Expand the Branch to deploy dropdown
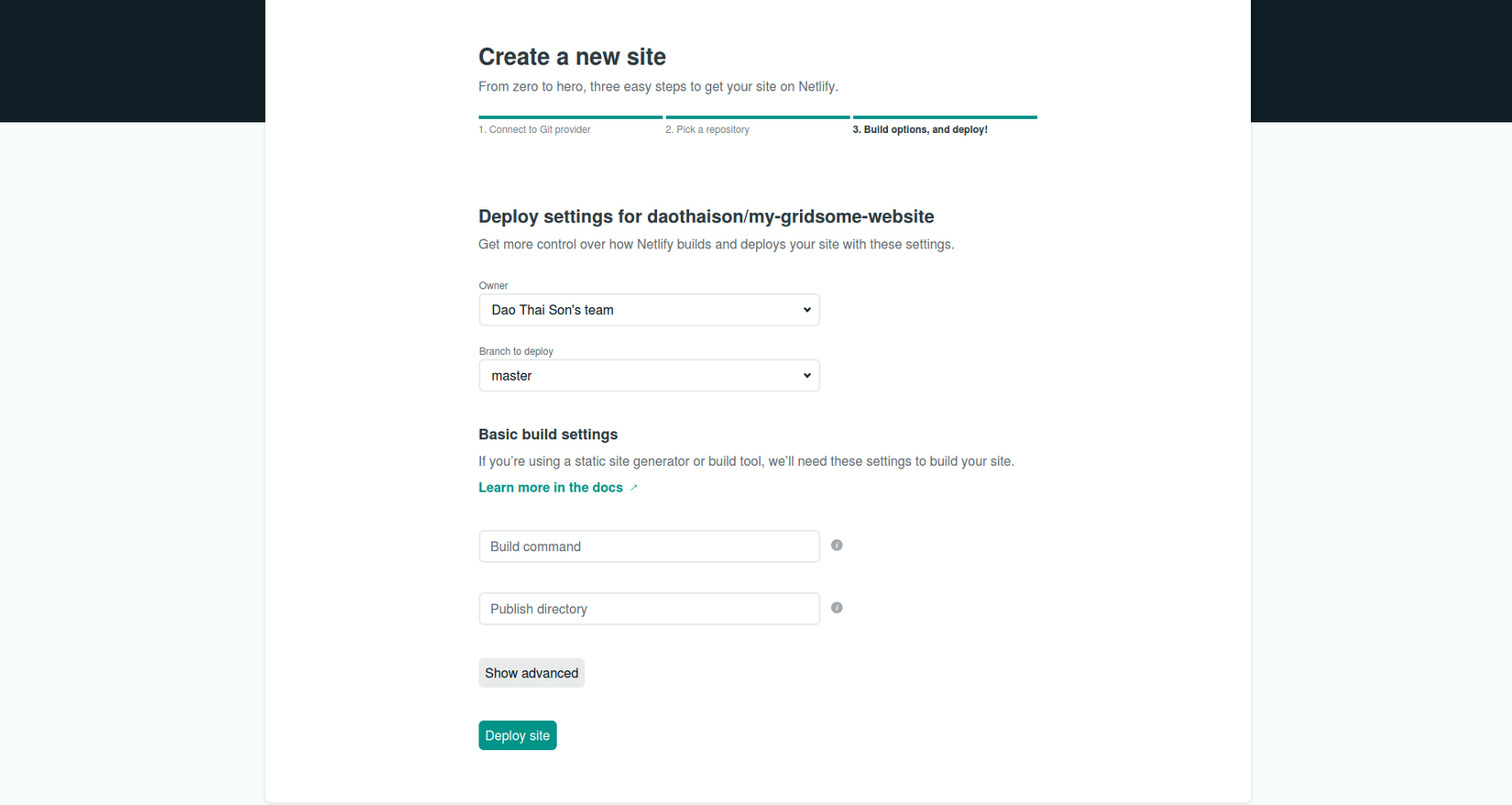Image resolution: width=1512 pixels, height=805 pixels. pos(649,376)
